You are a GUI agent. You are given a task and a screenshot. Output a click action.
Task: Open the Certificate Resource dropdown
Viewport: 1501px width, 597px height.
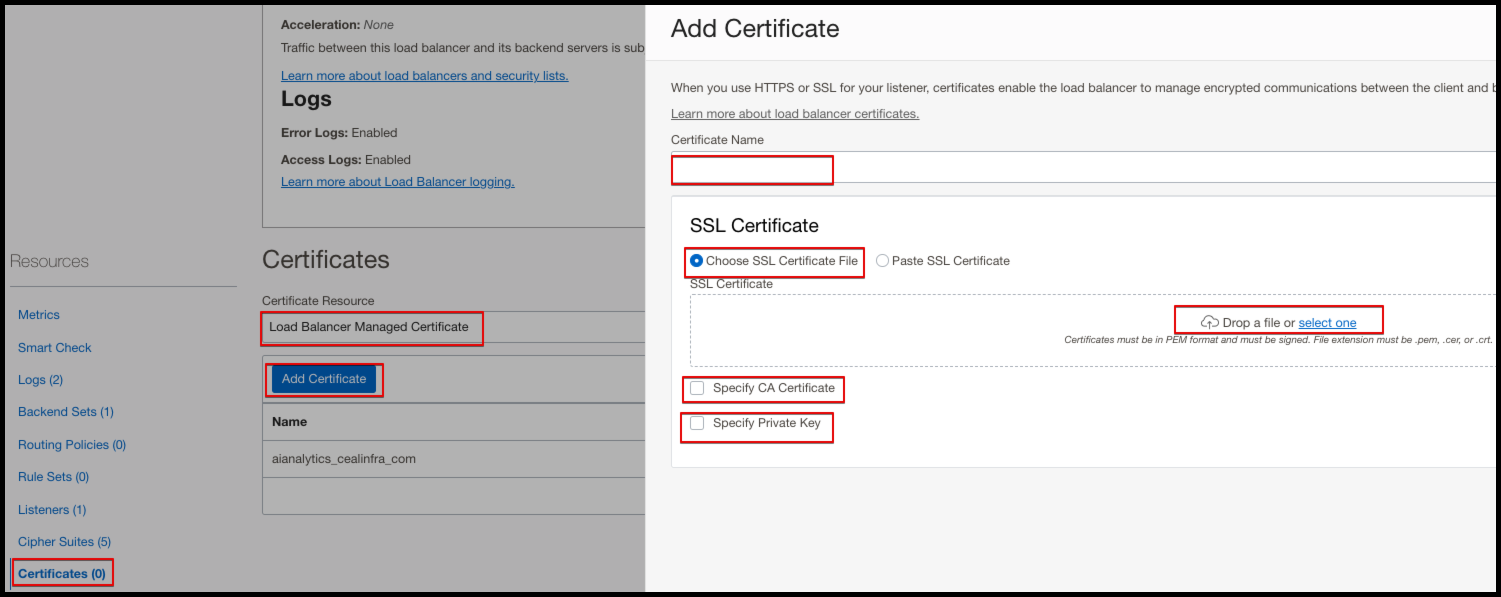(450, 327)
